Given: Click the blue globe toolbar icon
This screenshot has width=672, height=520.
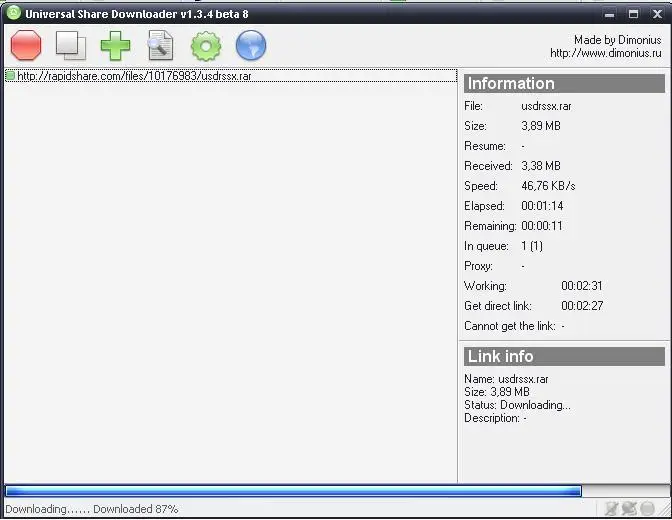Looking at the screenshot, I should [251, 45].
